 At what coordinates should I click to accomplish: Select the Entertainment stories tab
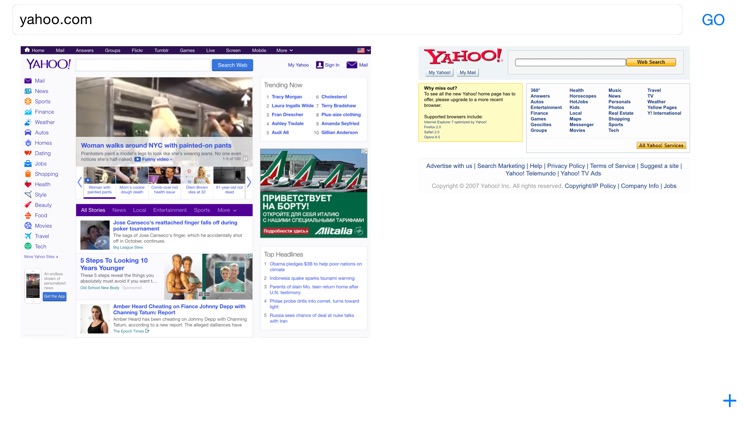click(170, 210)
